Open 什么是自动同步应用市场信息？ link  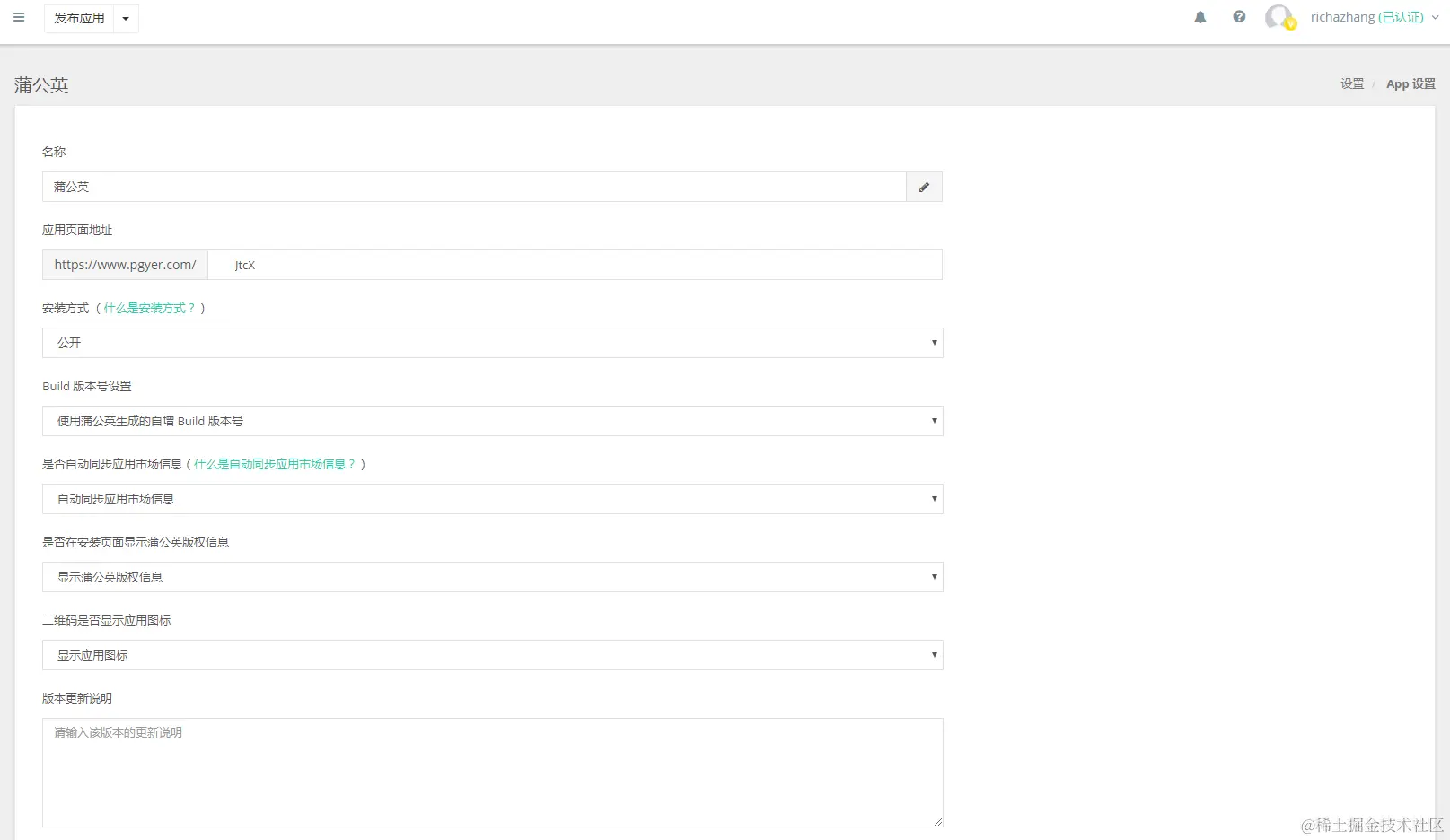(x=275, y=464)
